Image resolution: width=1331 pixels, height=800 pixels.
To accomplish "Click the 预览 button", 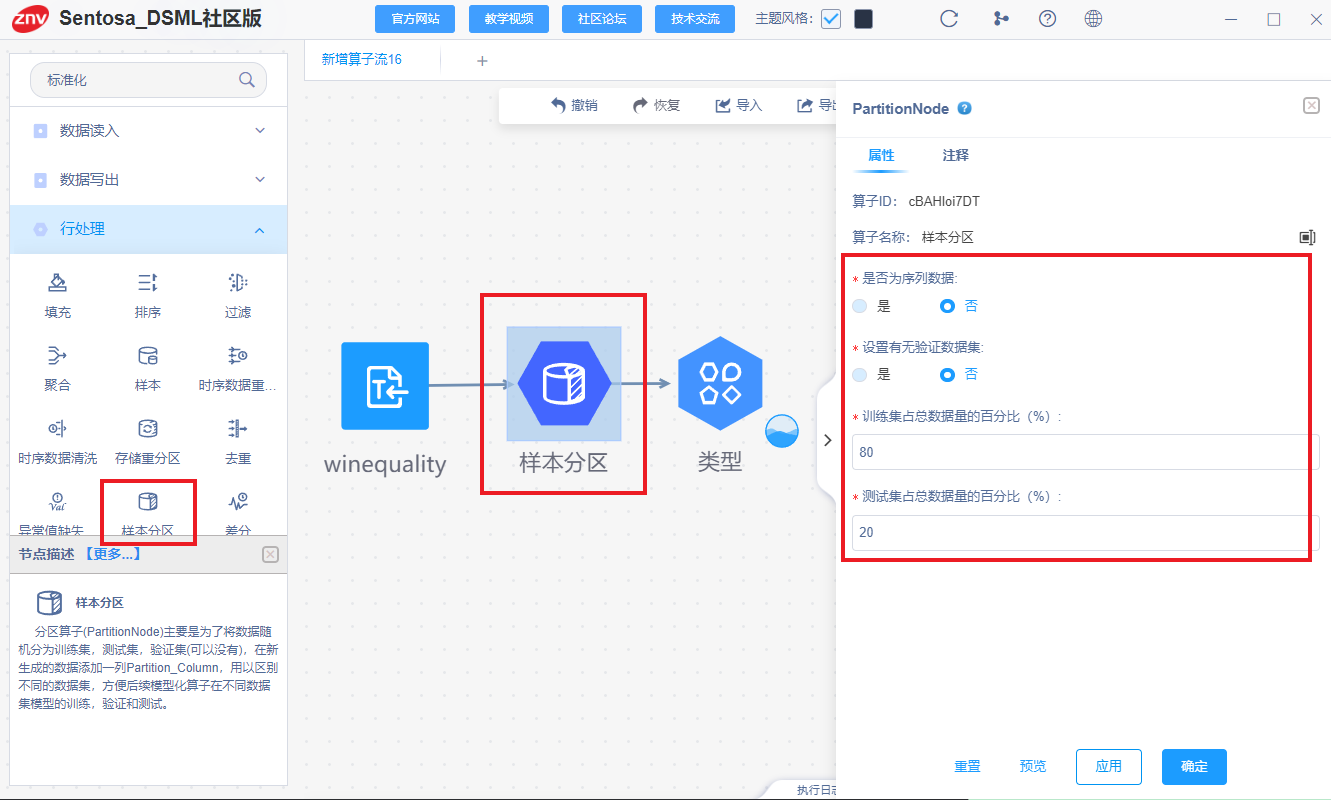I will 1033,767.
